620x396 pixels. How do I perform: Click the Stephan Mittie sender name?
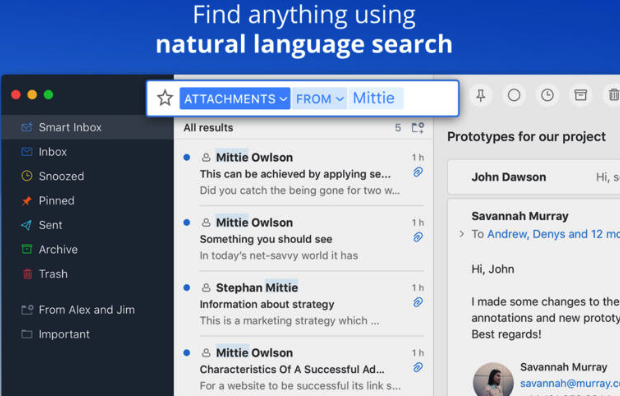point(257,288)
